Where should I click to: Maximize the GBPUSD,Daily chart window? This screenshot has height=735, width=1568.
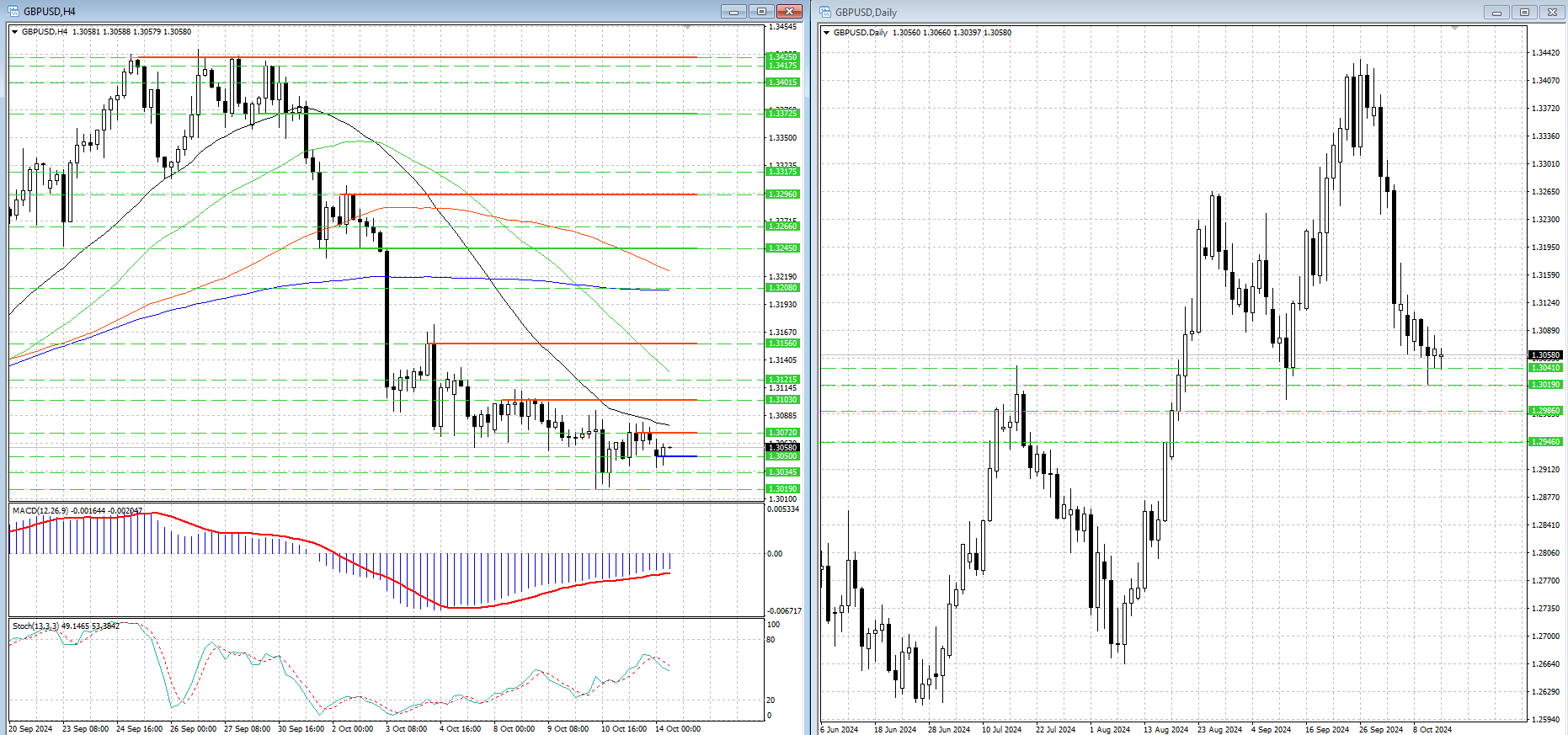[x=1524, y=13]
